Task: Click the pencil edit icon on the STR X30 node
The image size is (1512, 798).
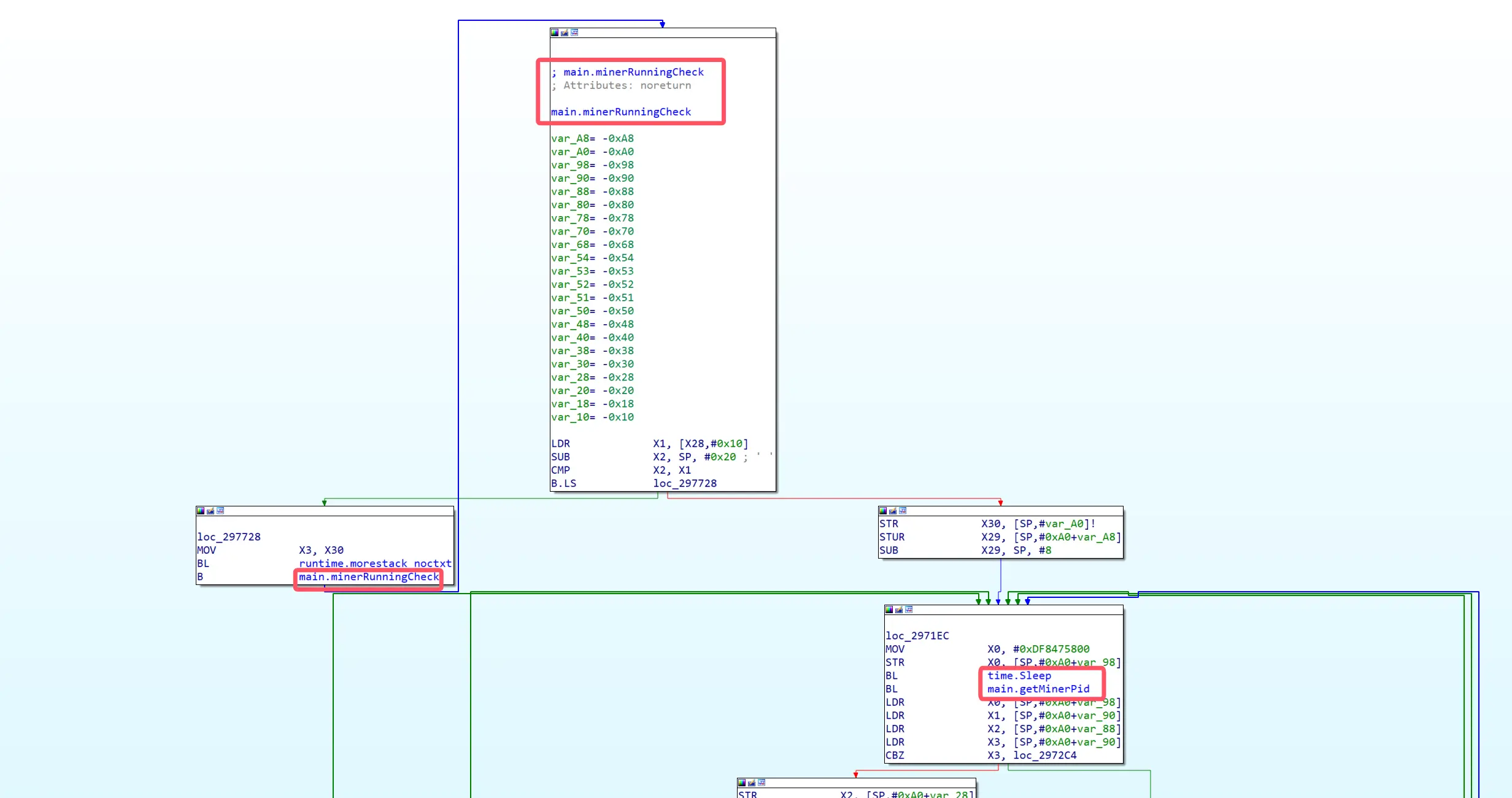Action: tap(893, 511)
